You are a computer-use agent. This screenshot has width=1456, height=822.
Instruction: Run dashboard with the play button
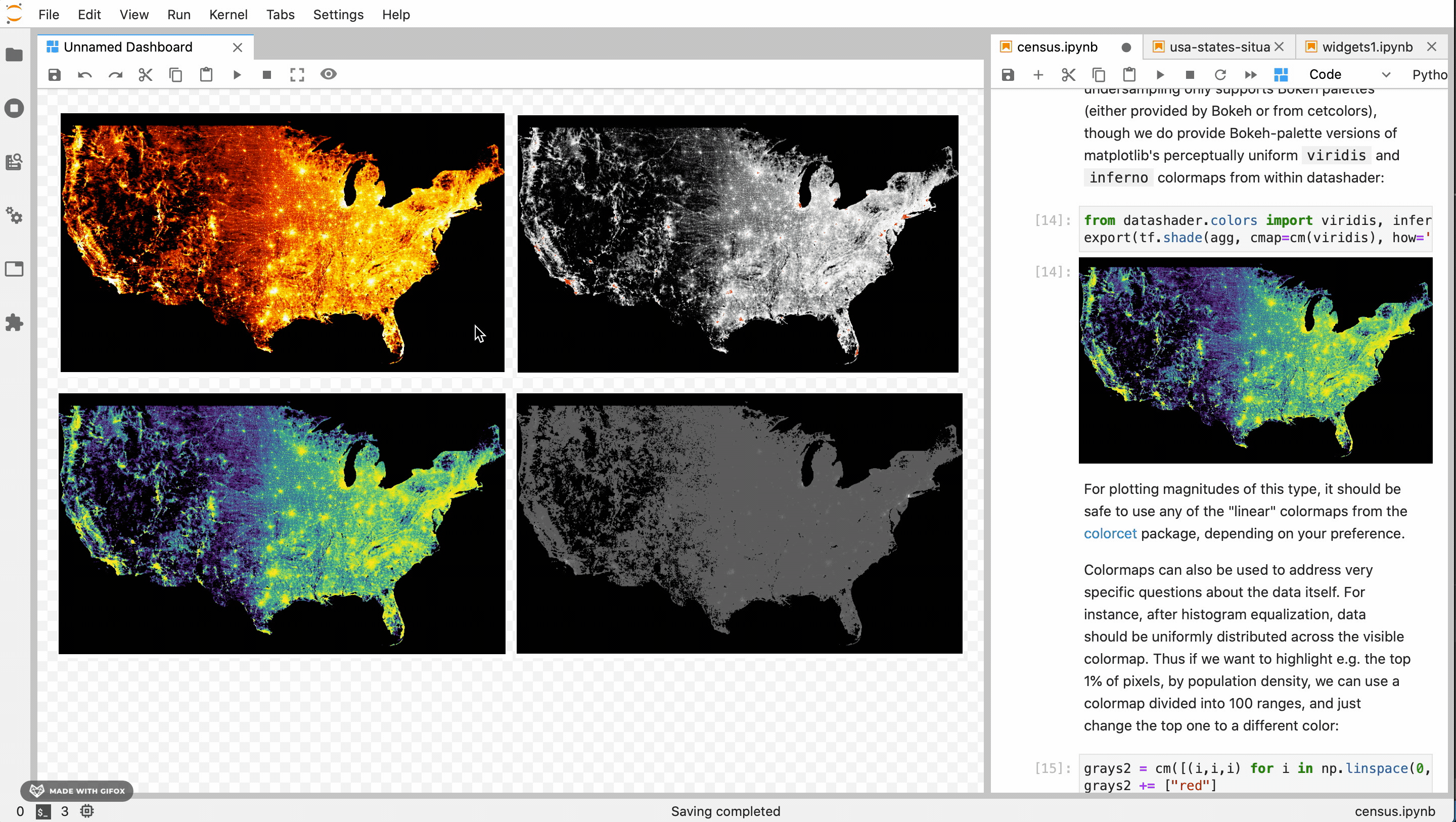tap(237, 75)
